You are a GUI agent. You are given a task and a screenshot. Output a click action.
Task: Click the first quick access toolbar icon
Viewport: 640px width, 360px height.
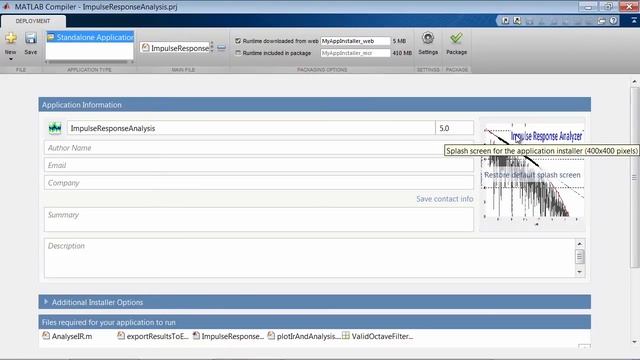505,20
